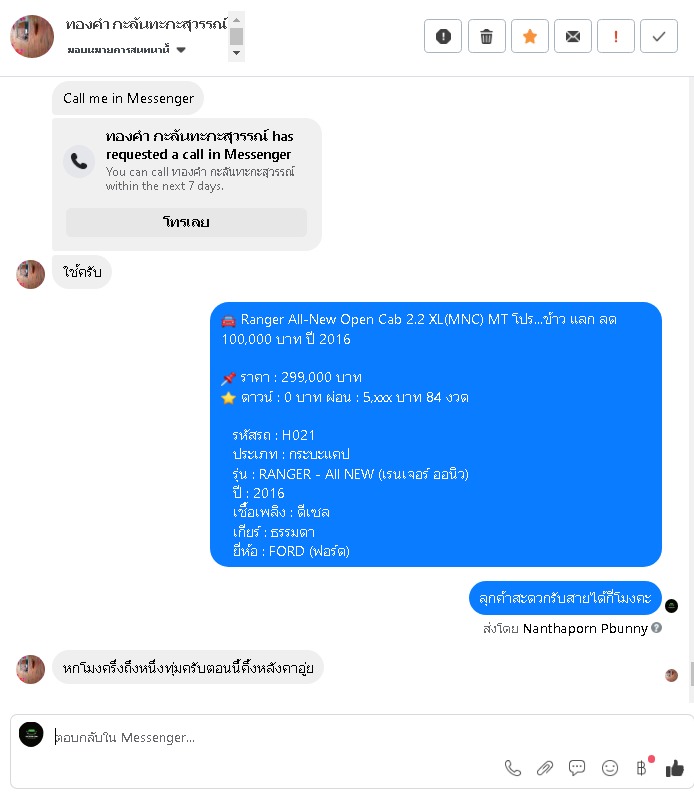694x792 pixels.
Task: Open help question mark next to sender
Action: (657, 628)
